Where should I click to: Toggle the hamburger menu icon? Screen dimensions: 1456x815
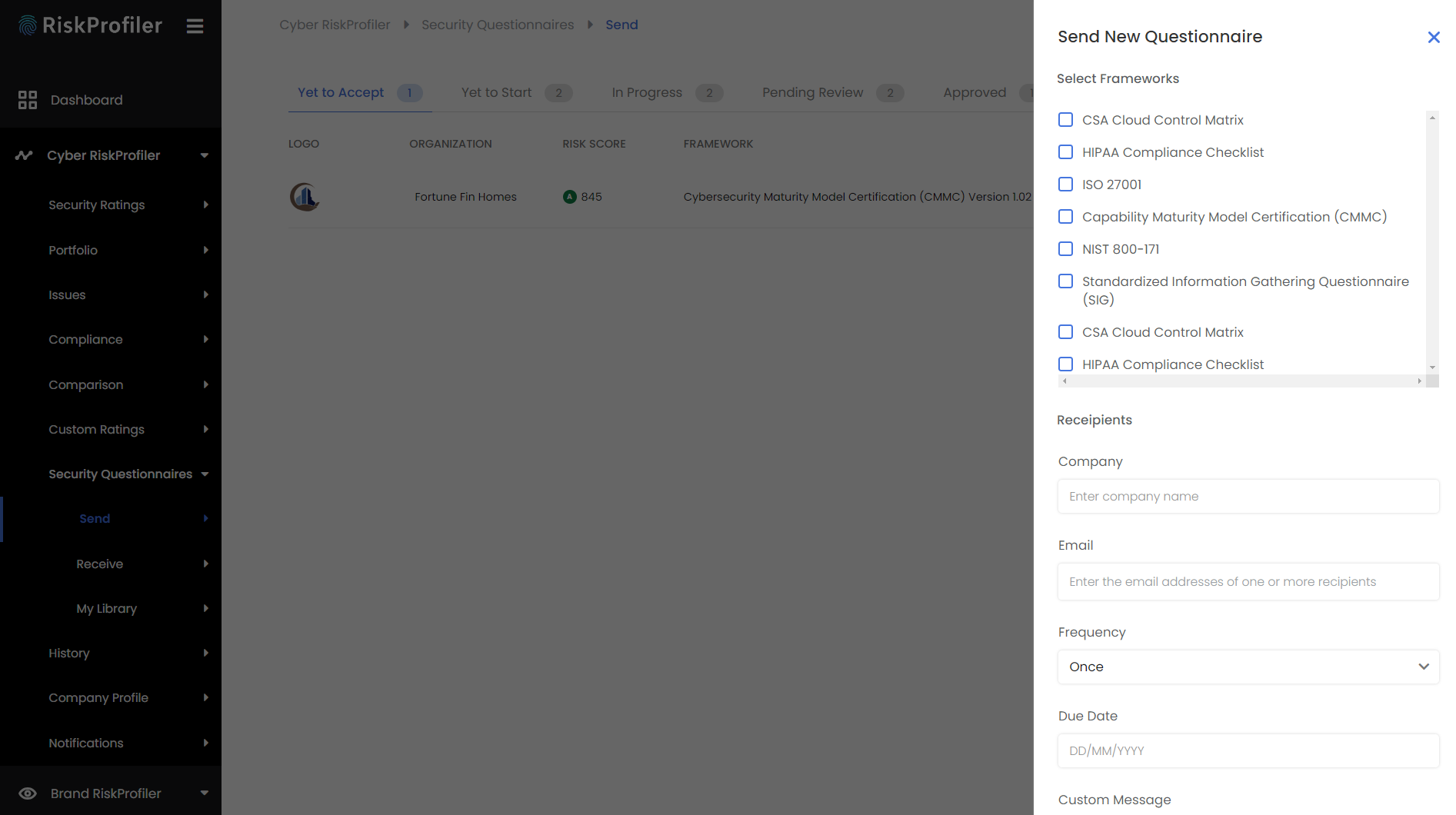(x=195, y=26)
